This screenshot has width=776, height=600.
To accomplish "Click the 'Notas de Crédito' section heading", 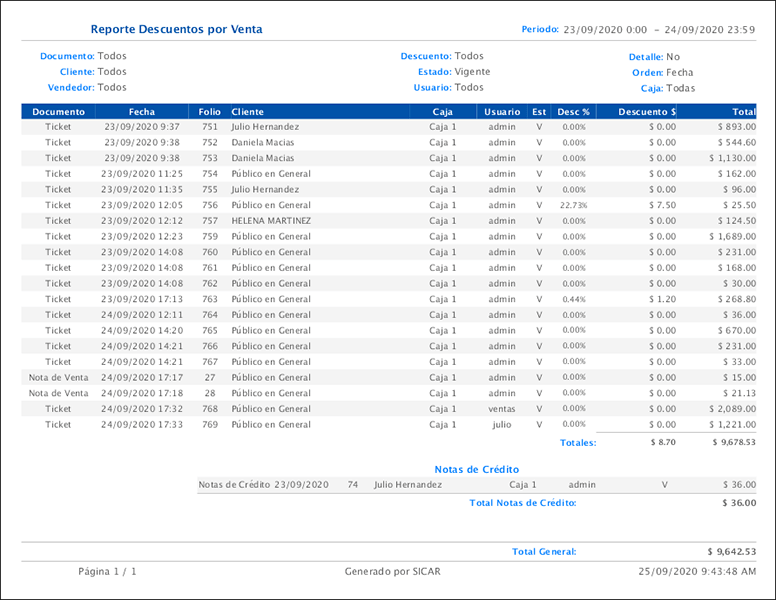I will 477,469.
